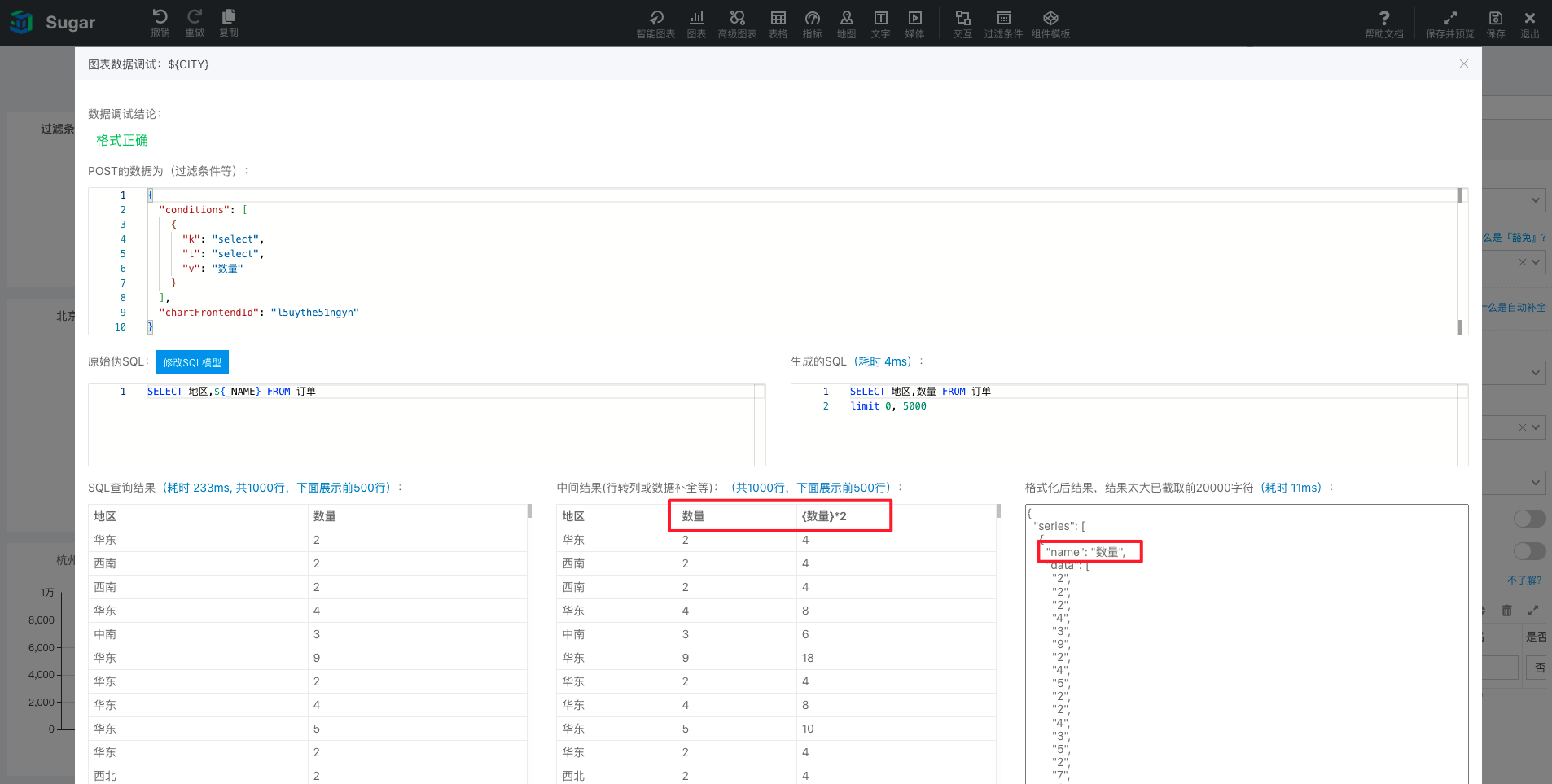The height and width of the screenshot is (784, 1552).
Task: Toggle the switch directly above 不了解? link
Action: pyautogui.click(x=1529, y=551)
